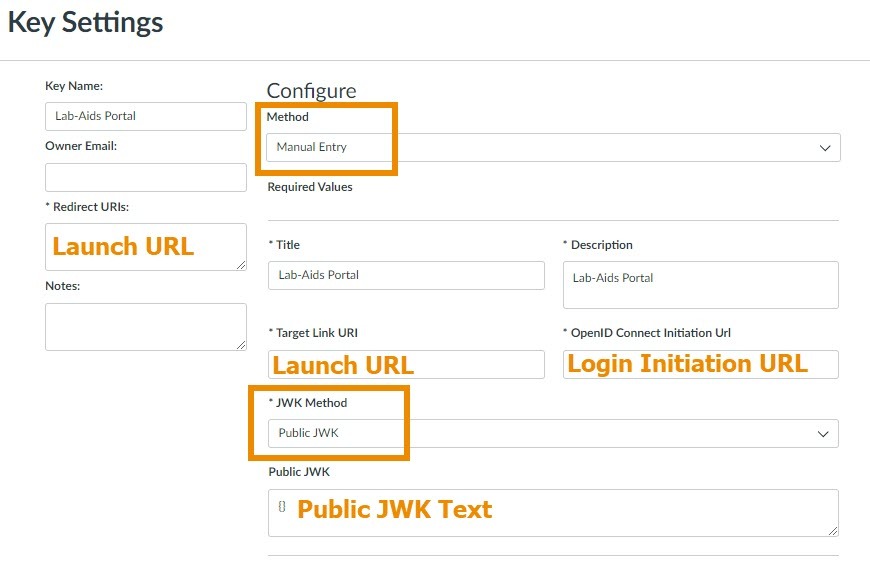Image resolution: width=870 pixels, height=577 pixels.
Task: Grab the Redirect URIs textarea resize handle
Action: tap(241, 265)
